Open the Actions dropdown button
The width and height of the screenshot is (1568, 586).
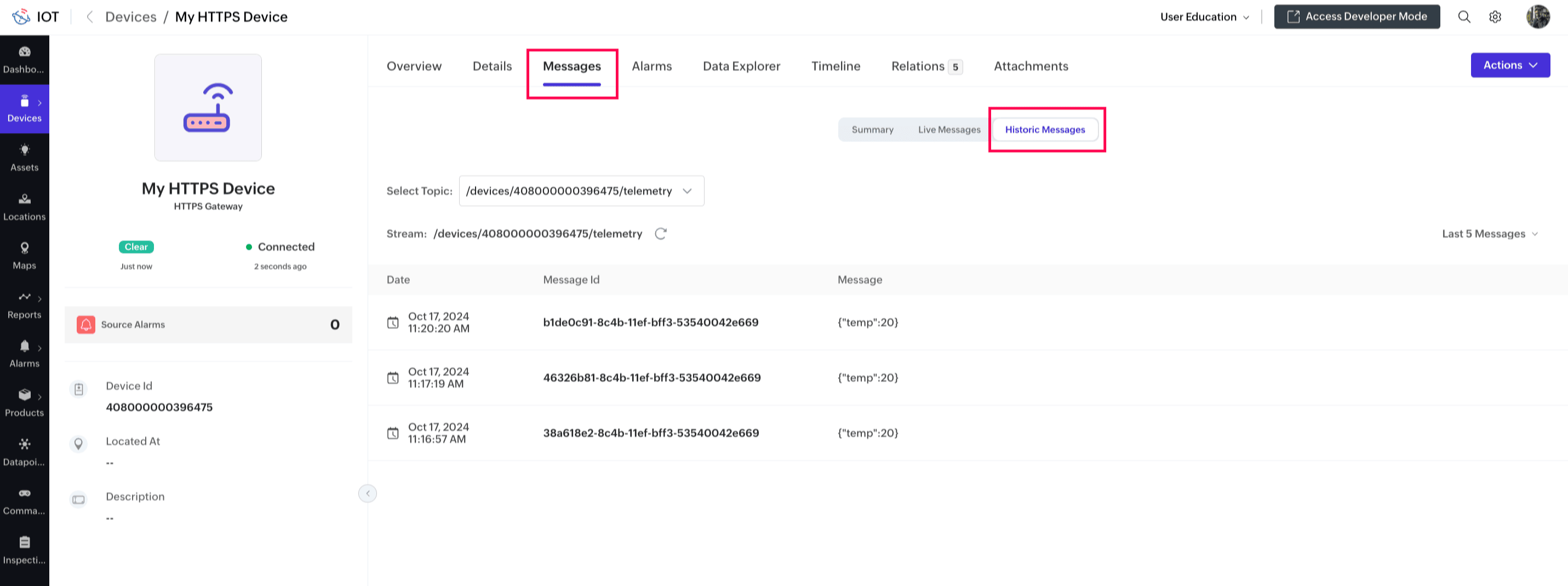(x=1510, y=65)
